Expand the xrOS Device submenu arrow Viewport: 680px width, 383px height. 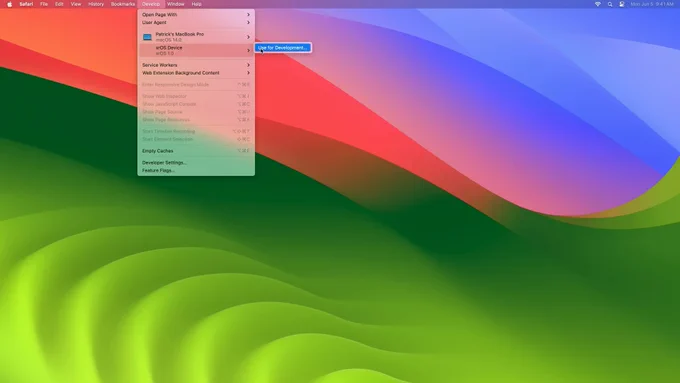click(248, 50)
